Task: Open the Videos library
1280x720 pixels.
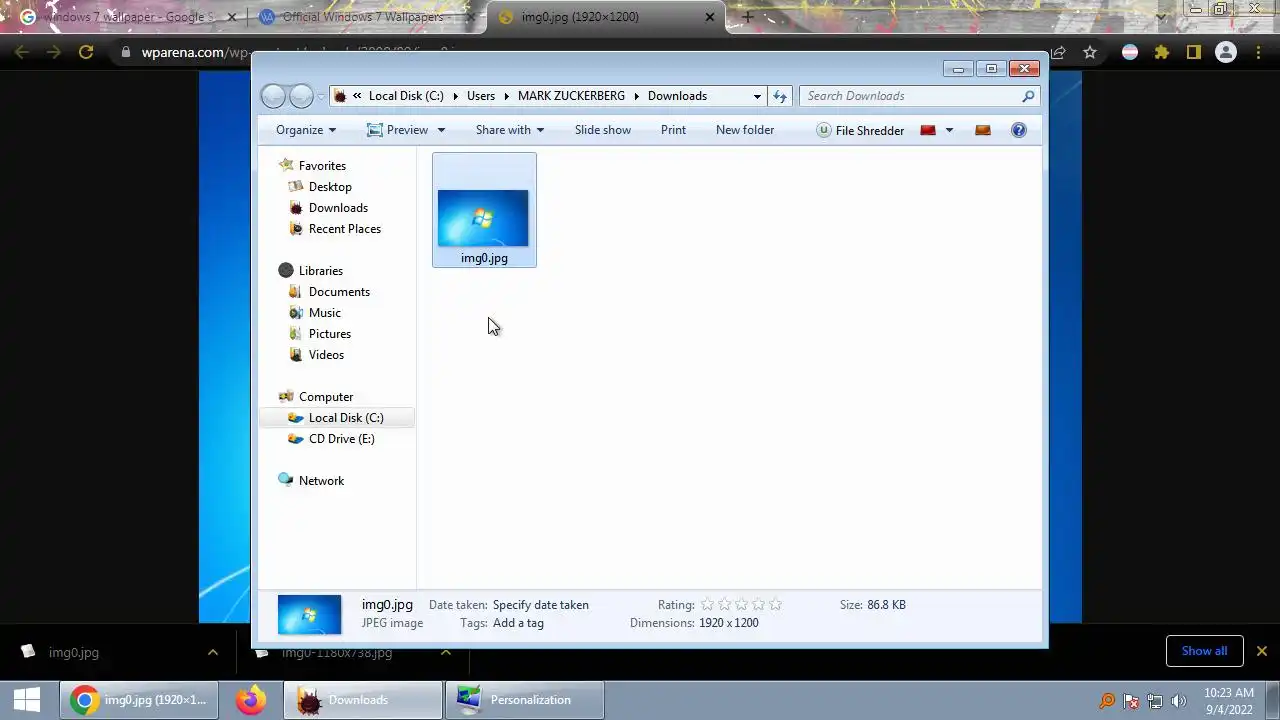Action: [x=326, y=355]
